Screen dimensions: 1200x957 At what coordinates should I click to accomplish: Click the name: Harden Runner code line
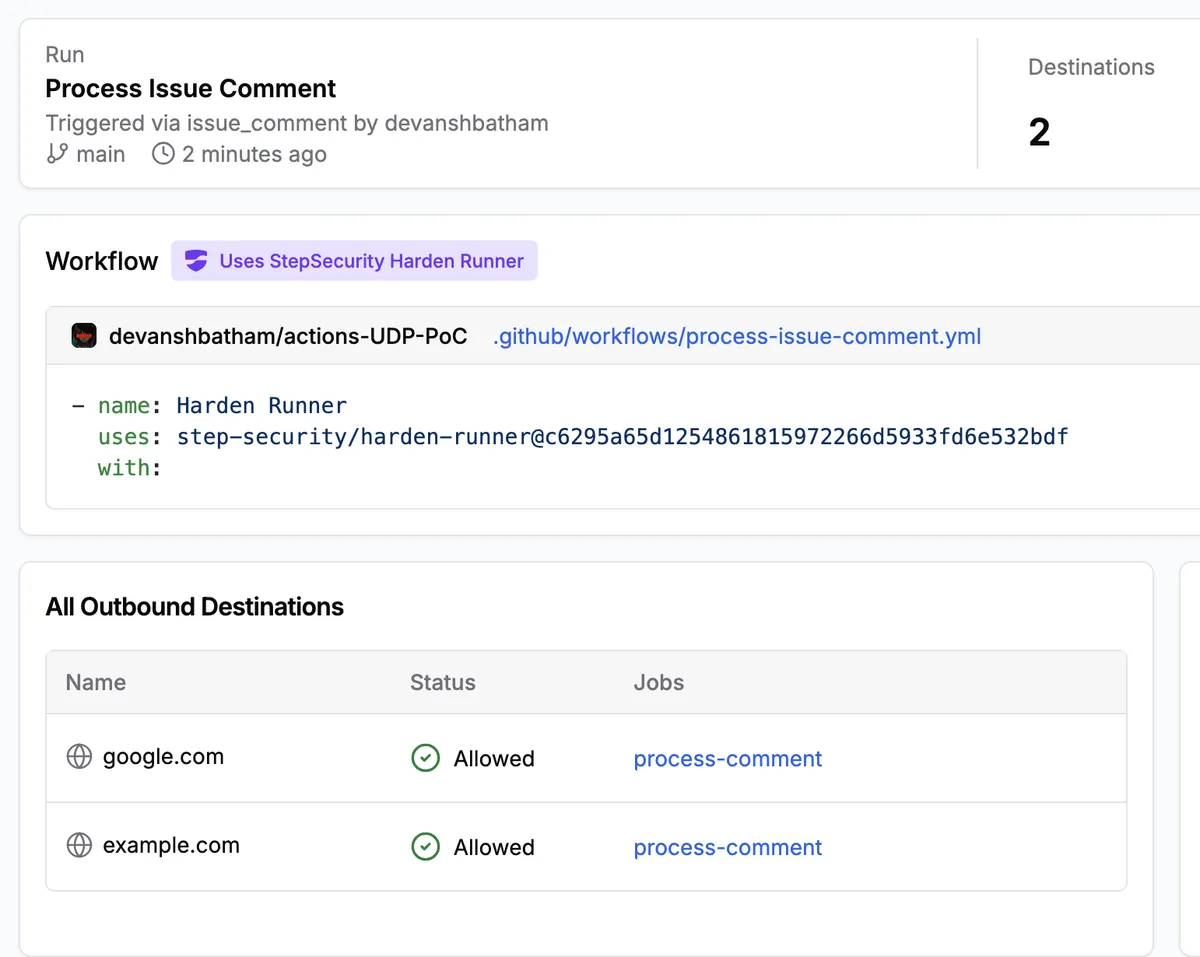coord(210,405)
